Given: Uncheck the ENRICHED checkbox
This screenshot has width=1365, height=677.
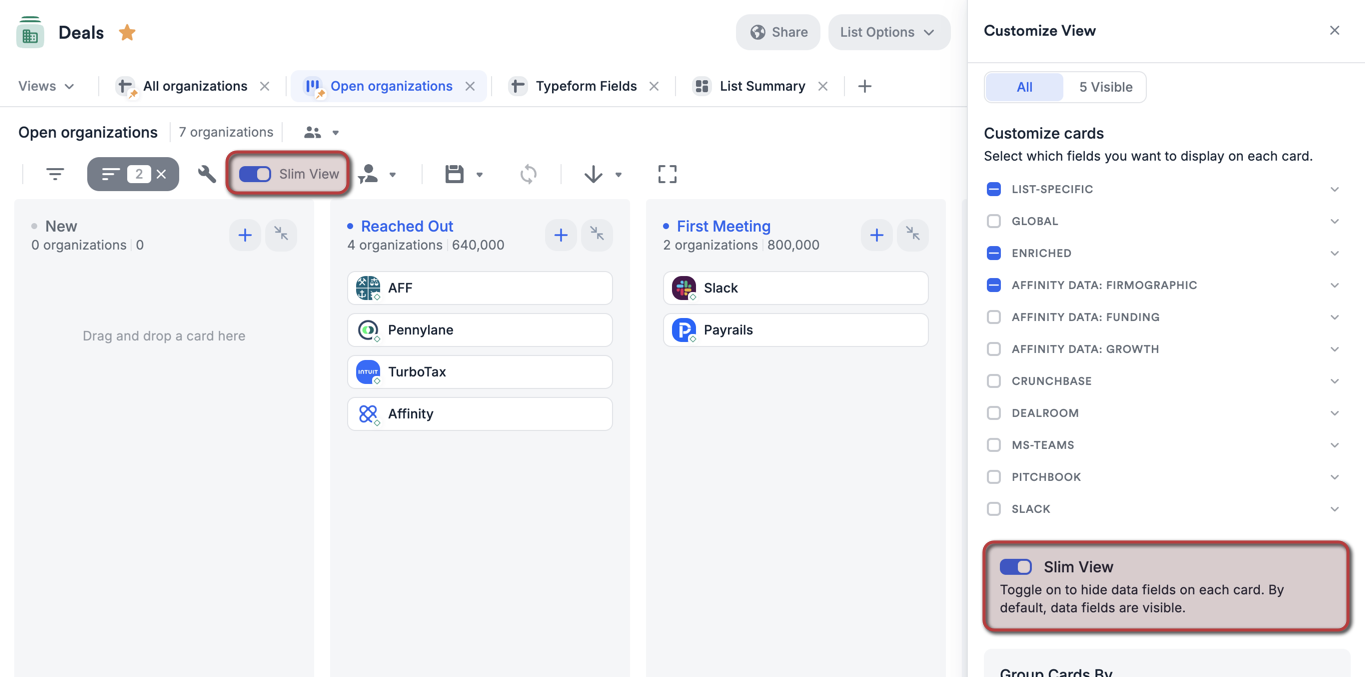Looking at the screenshot, I should (x=993, y=252).
